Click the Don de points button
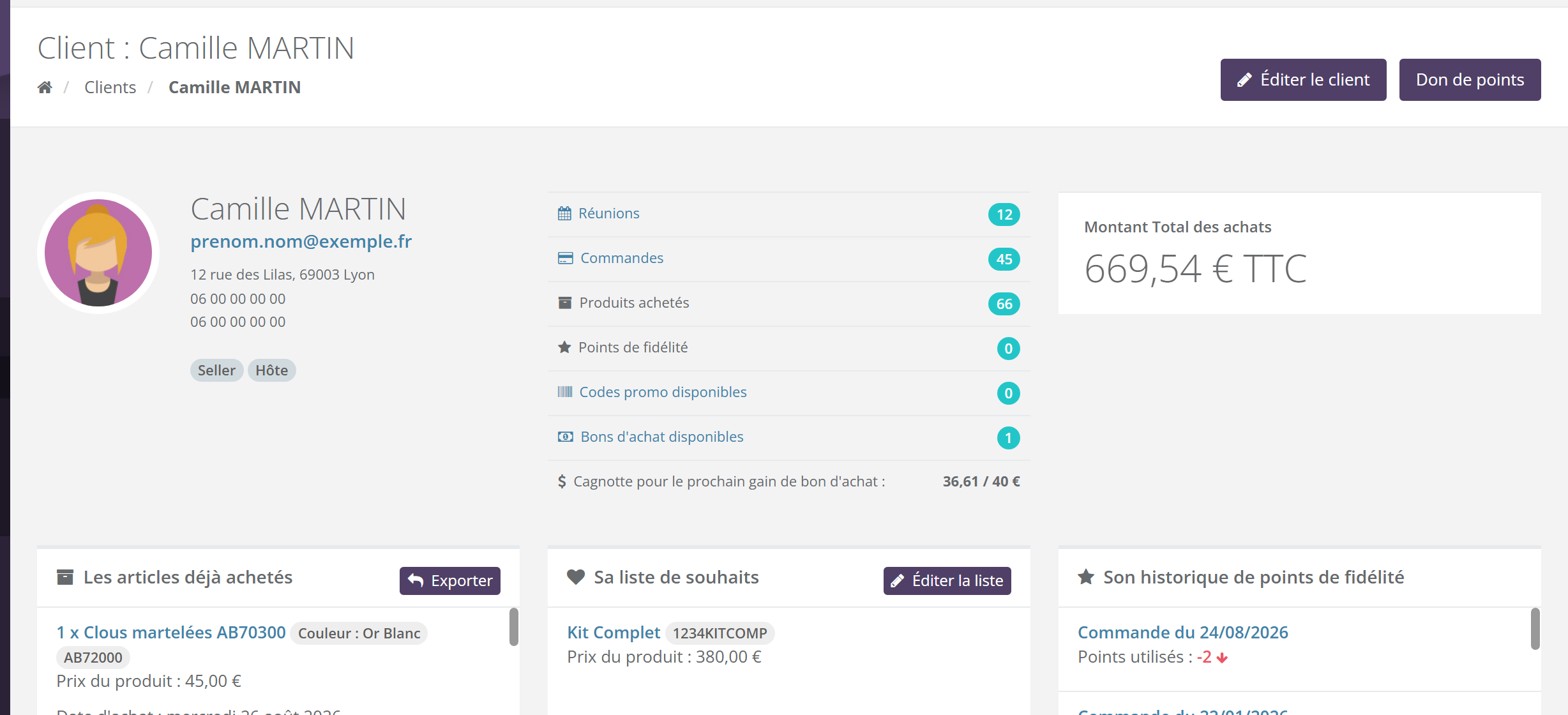The image size is (1568, 715). (x=1470, y=80)
